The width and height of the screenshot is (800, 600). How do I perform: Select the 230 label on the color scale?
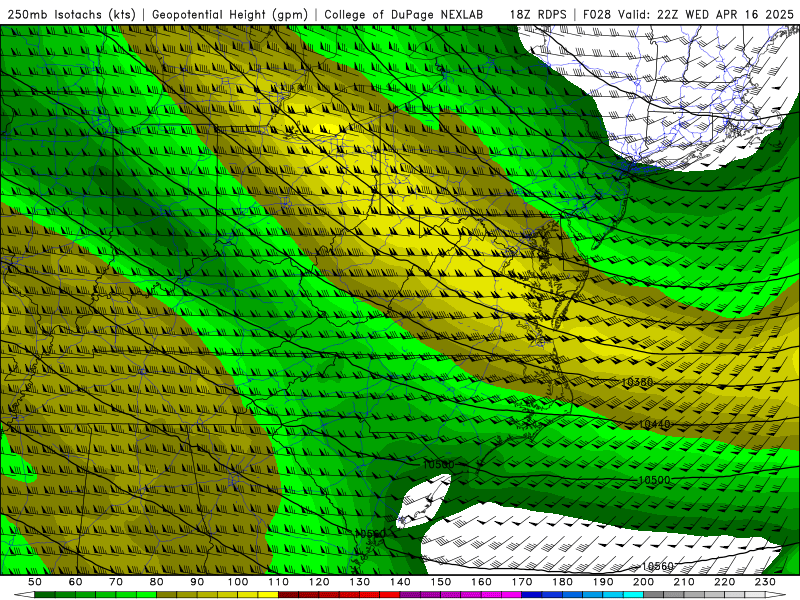(765, 582)
